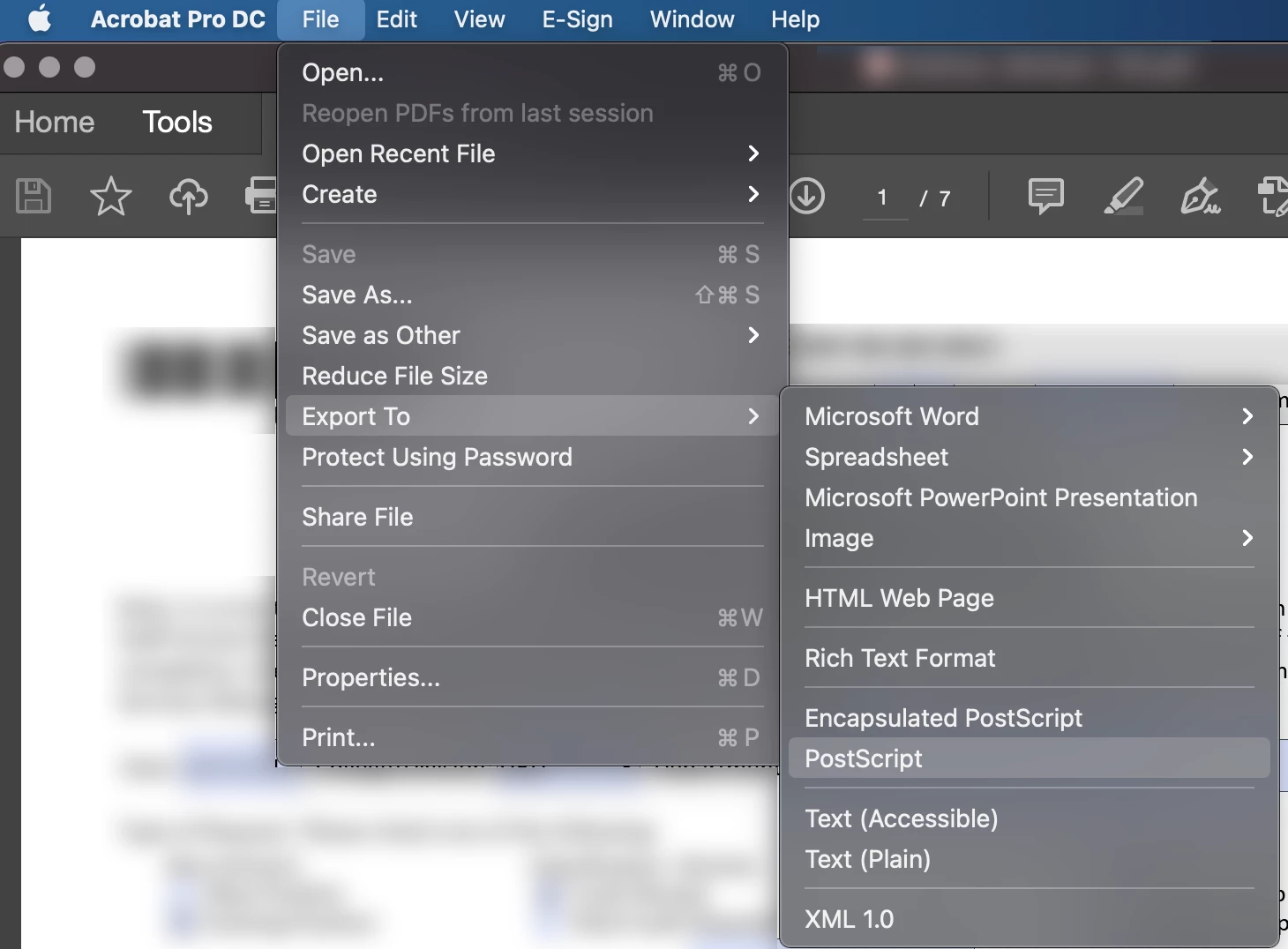Select Protect Using Password
The image size is (1288, 949).
click(532, 457)
